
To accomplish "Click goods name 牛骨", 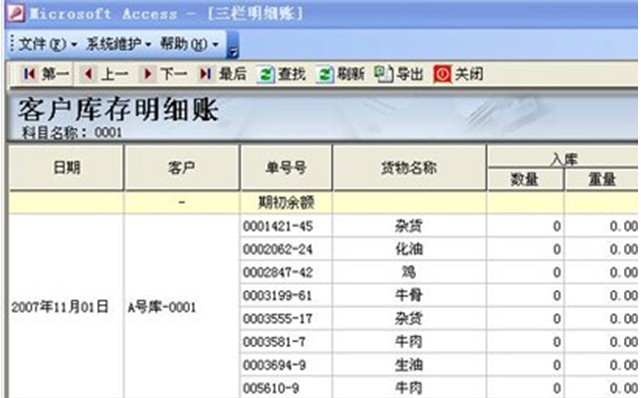I will [x=409, y=295].
